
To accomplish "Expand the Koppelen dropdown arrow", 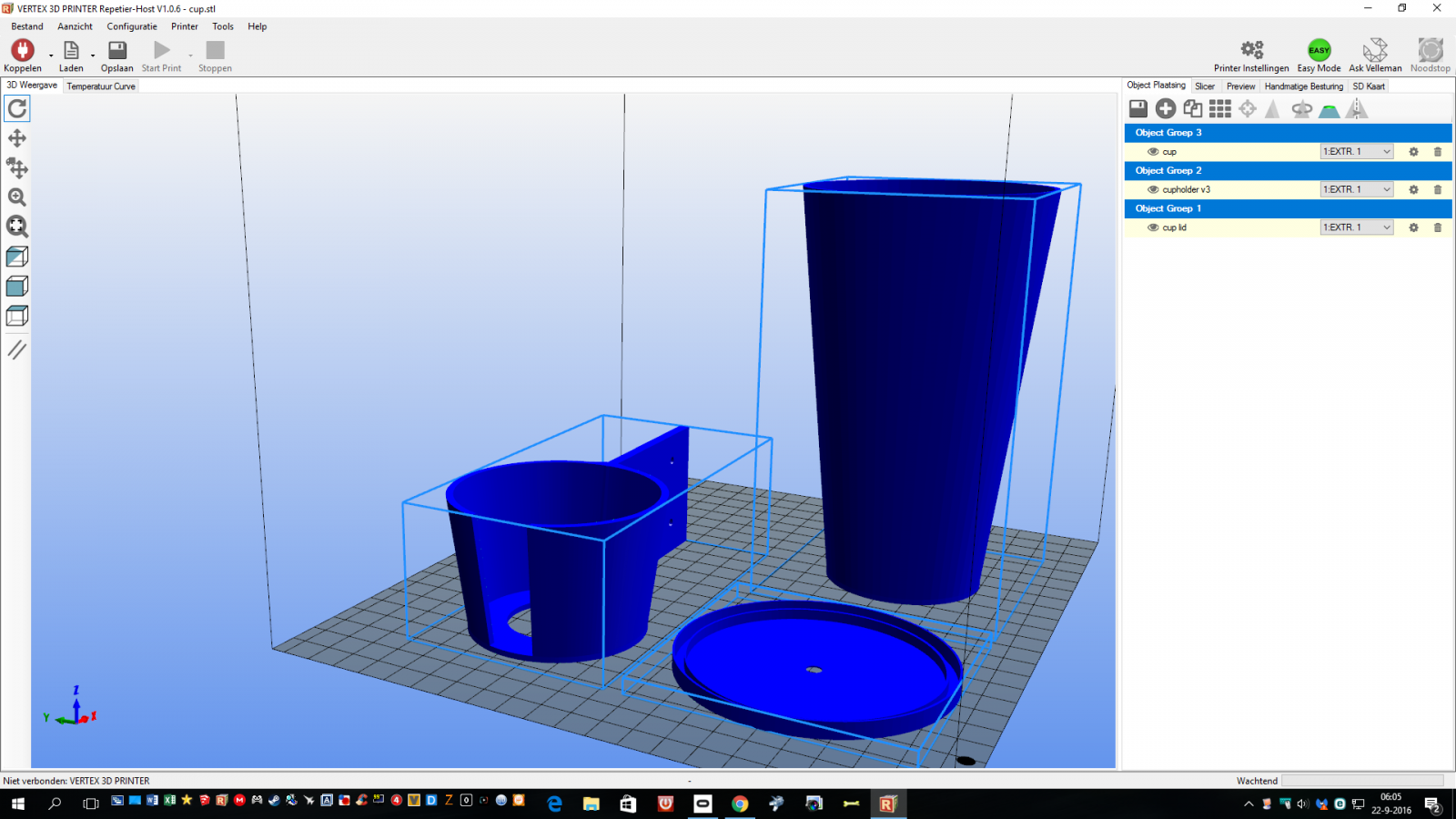I will (x=51, y=56).
